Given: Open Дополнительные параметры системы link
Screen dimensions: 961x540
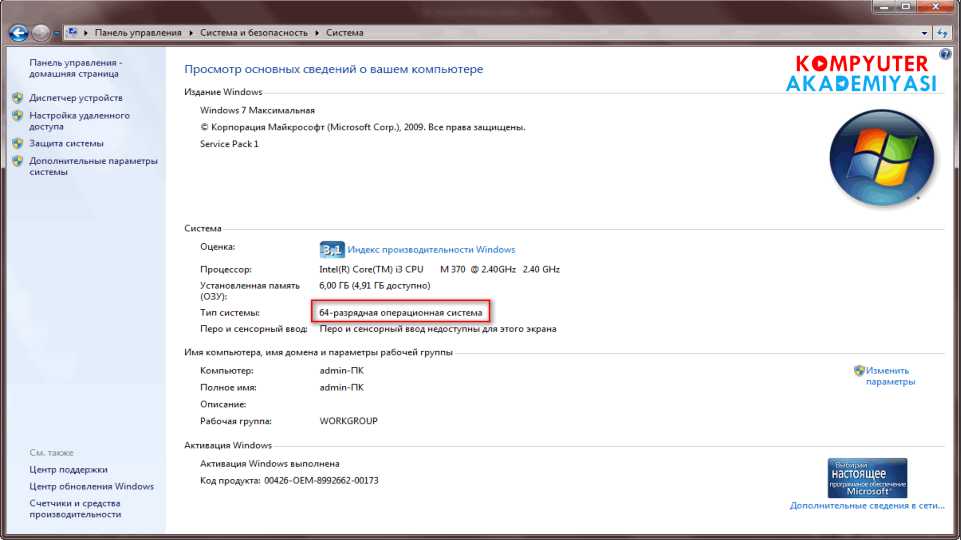Looking at the screenshot, I should [93, 166].
